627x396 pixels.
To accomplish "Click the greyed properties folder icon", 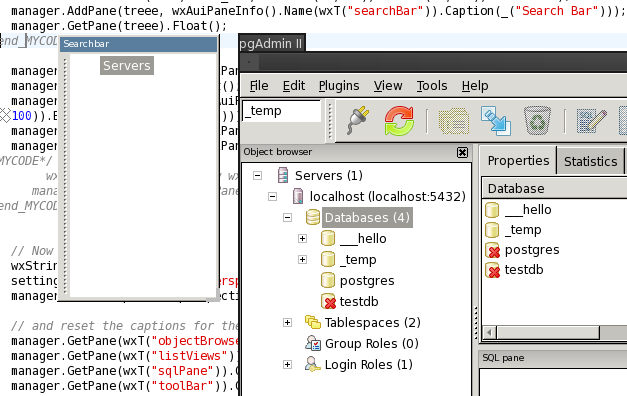I will (453, 121).
